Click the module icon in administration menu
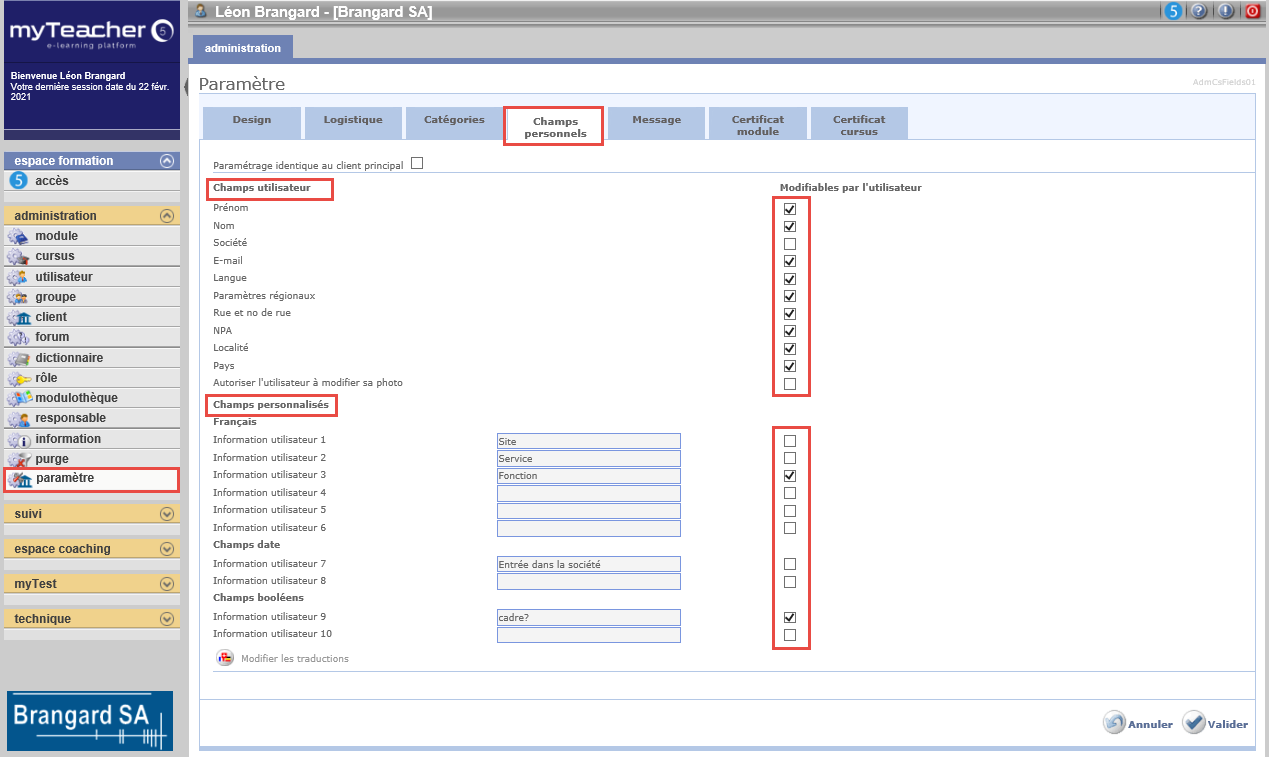Image resolution: width=1269 pixels, height=757 pixels. [18, 236]
